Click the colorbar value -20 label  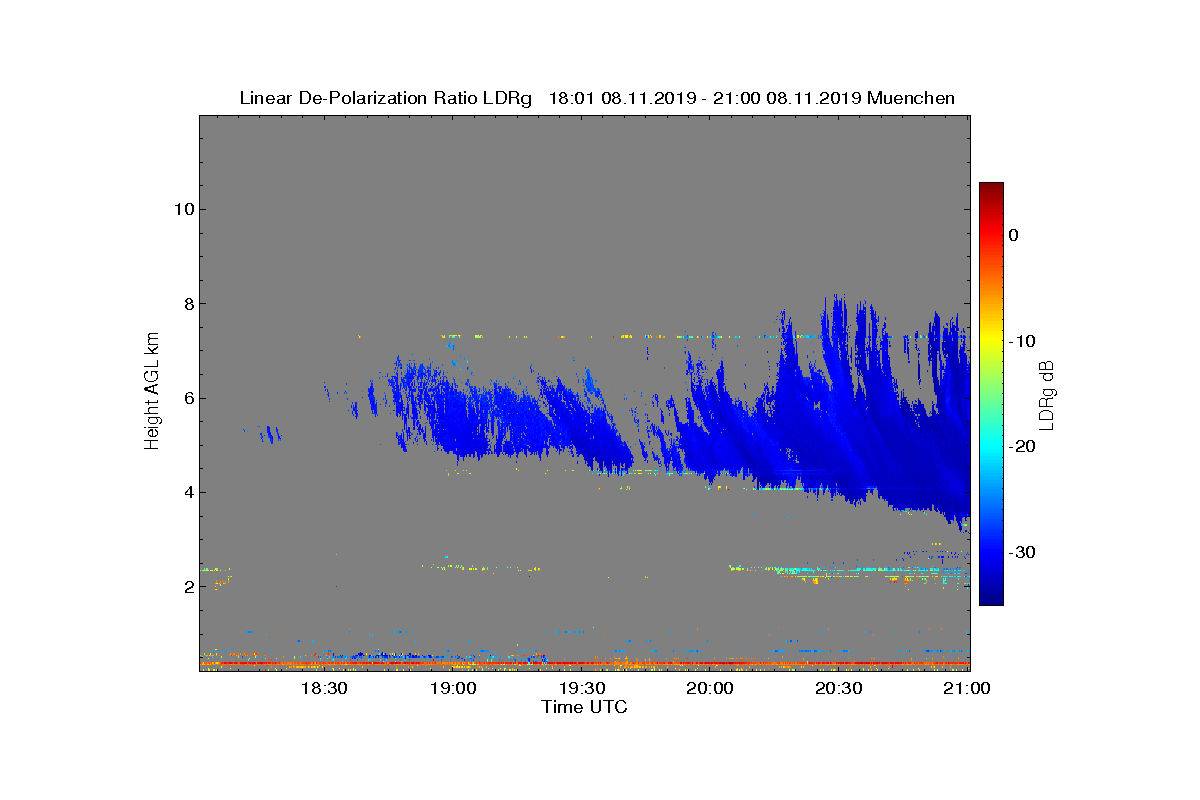pyautogui.click(x=1021, y=446)
